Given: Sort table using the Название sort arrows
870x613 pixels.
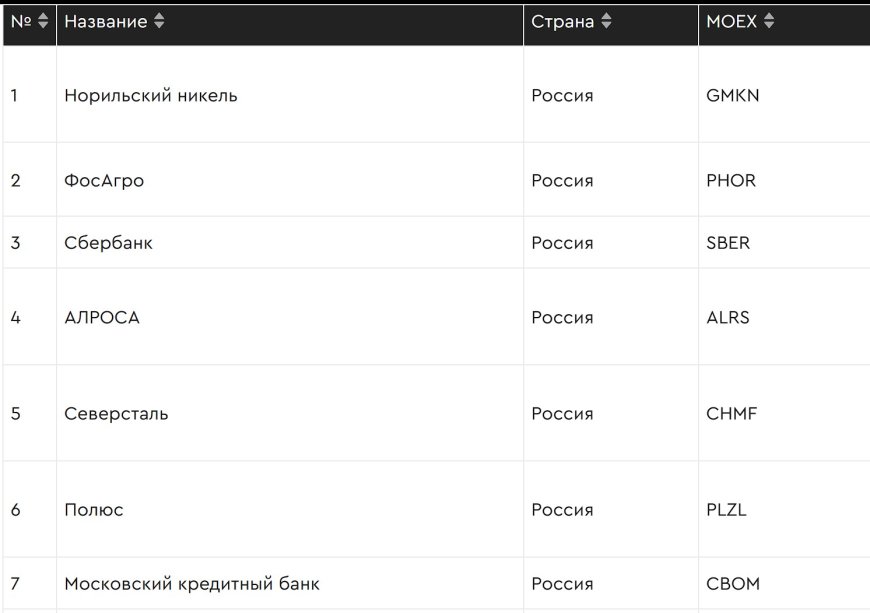Looking at the screenshot, I should [160, 21].
